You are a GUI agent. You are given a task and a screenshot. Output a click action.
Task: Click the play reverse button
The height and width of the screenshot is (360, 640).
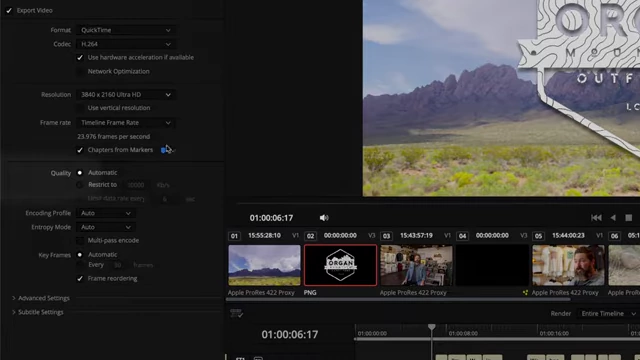613,218
